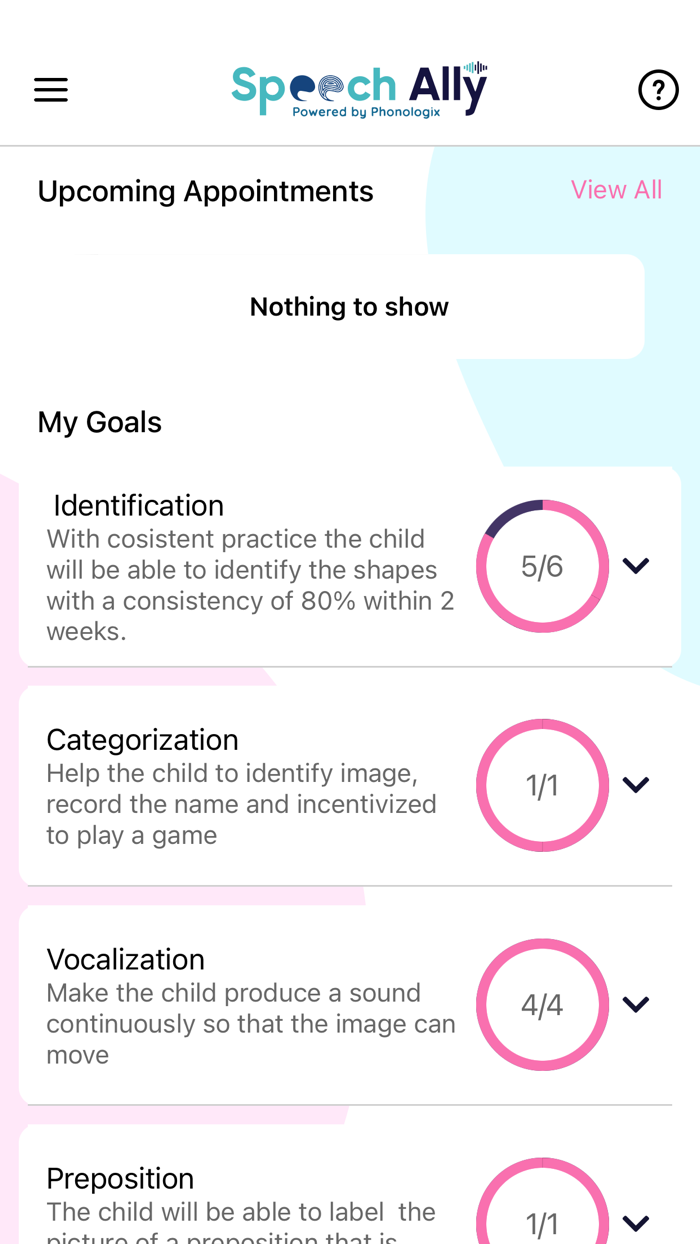
Task: Open View All appointments
Action: pyautogui.click(x=617, y=189)
